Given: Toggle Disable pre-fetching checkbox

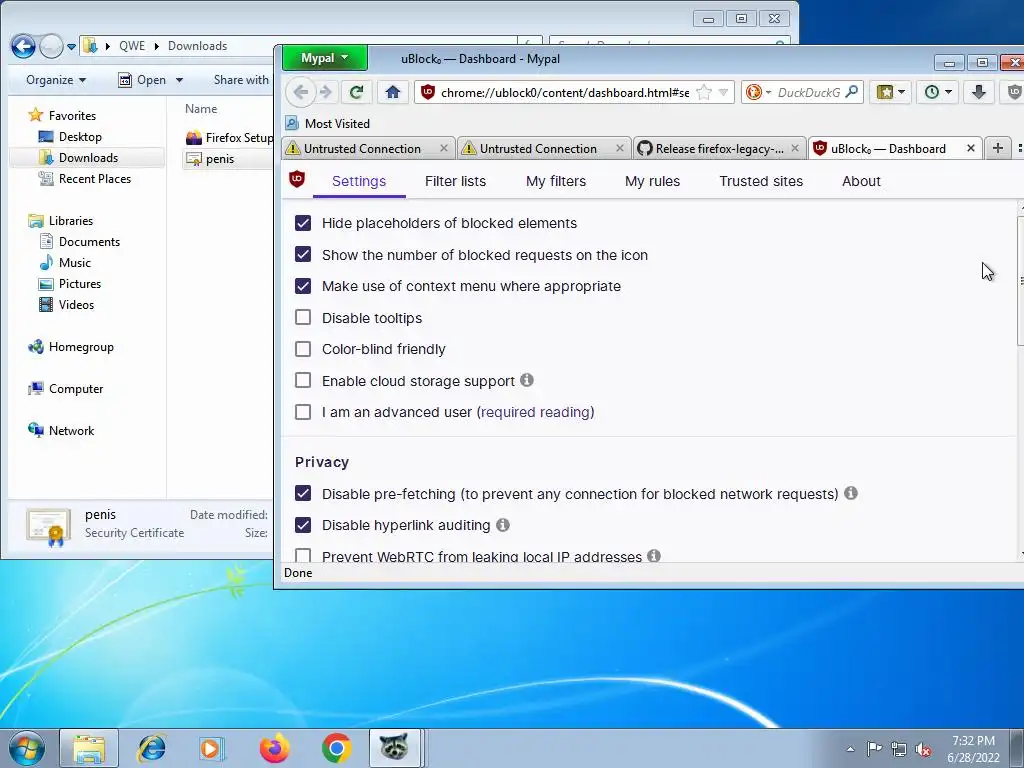Looking at the screenshot, I should (303, 493).
